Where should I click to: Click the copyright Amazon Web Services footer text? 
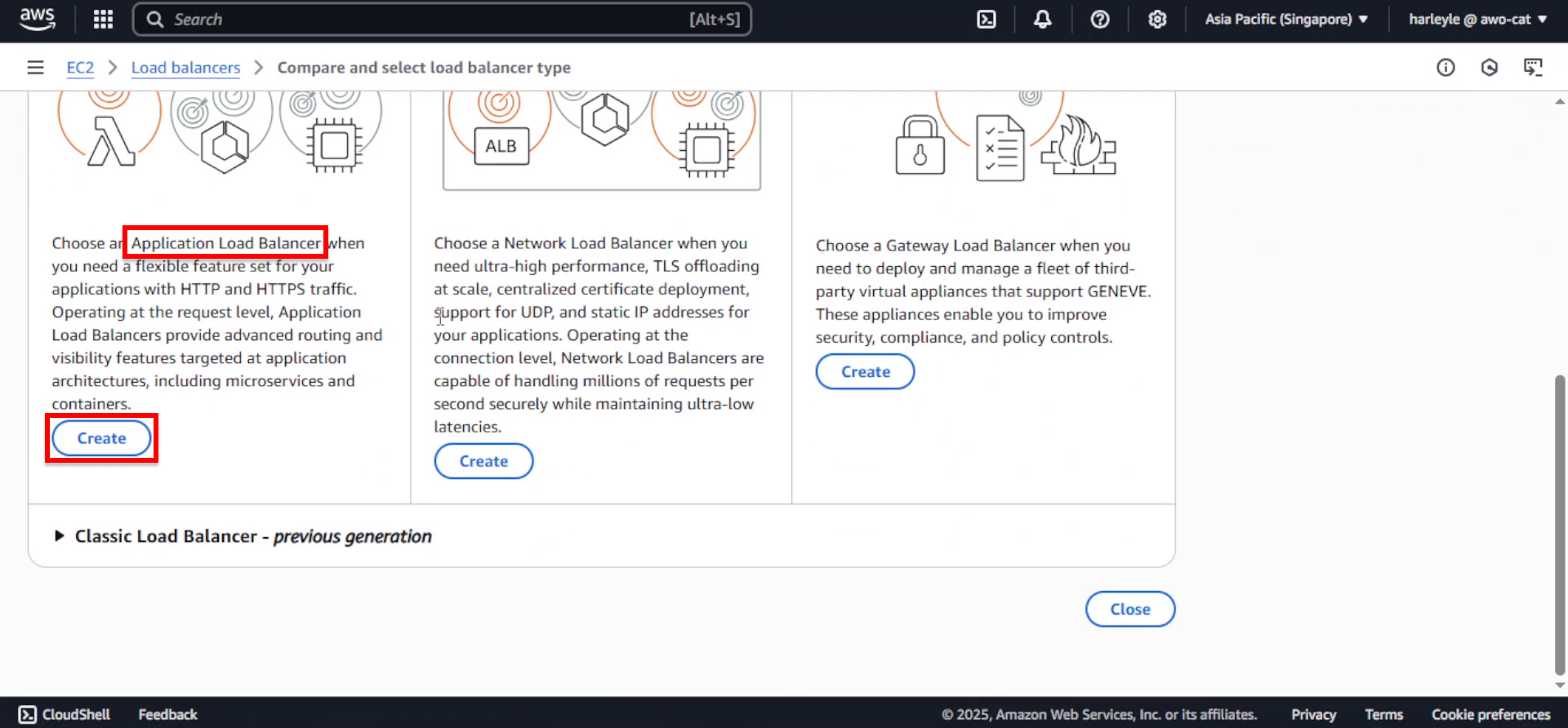(x=1099, y=714)
